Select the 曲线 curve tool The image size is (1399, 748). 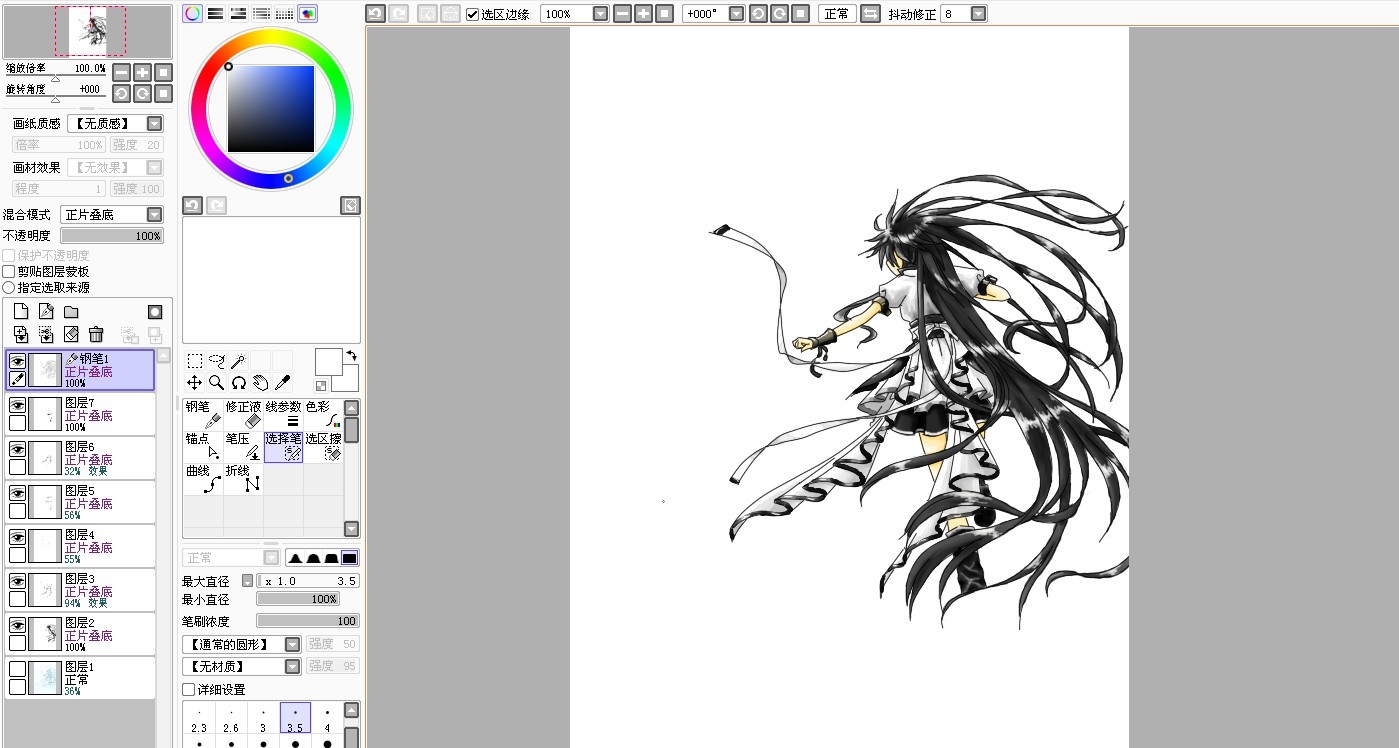[x=203, y=478]
